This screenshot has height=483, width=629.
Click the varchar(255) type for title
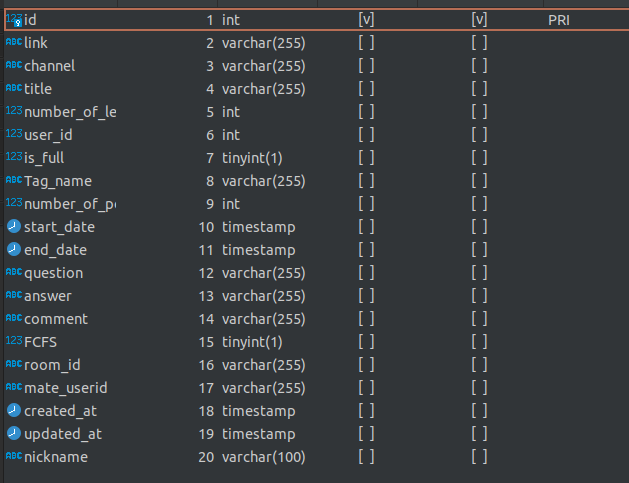(x=264, y=89)
